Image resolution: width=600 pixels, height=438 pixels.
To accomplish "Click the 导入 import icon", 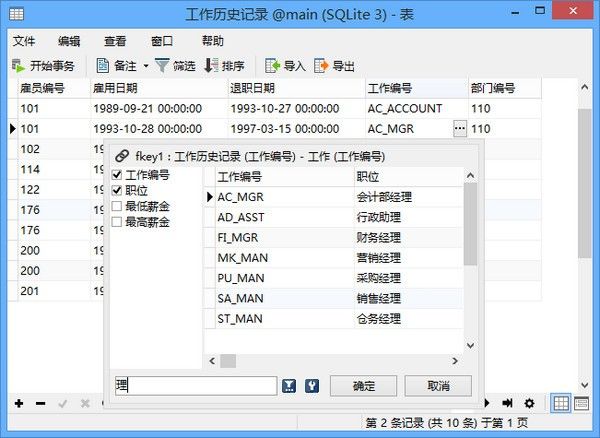I will point(272,66).
